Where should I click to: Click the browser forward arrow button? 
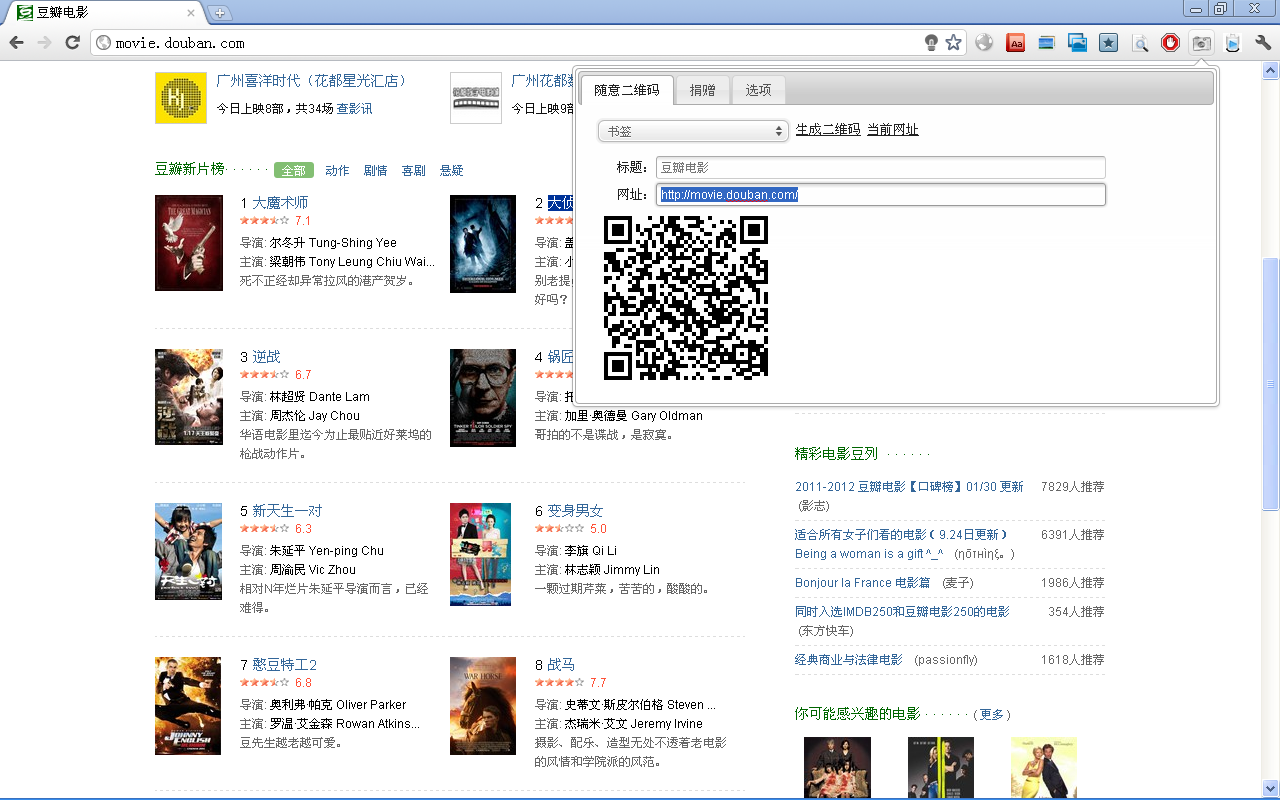[44, 42]
